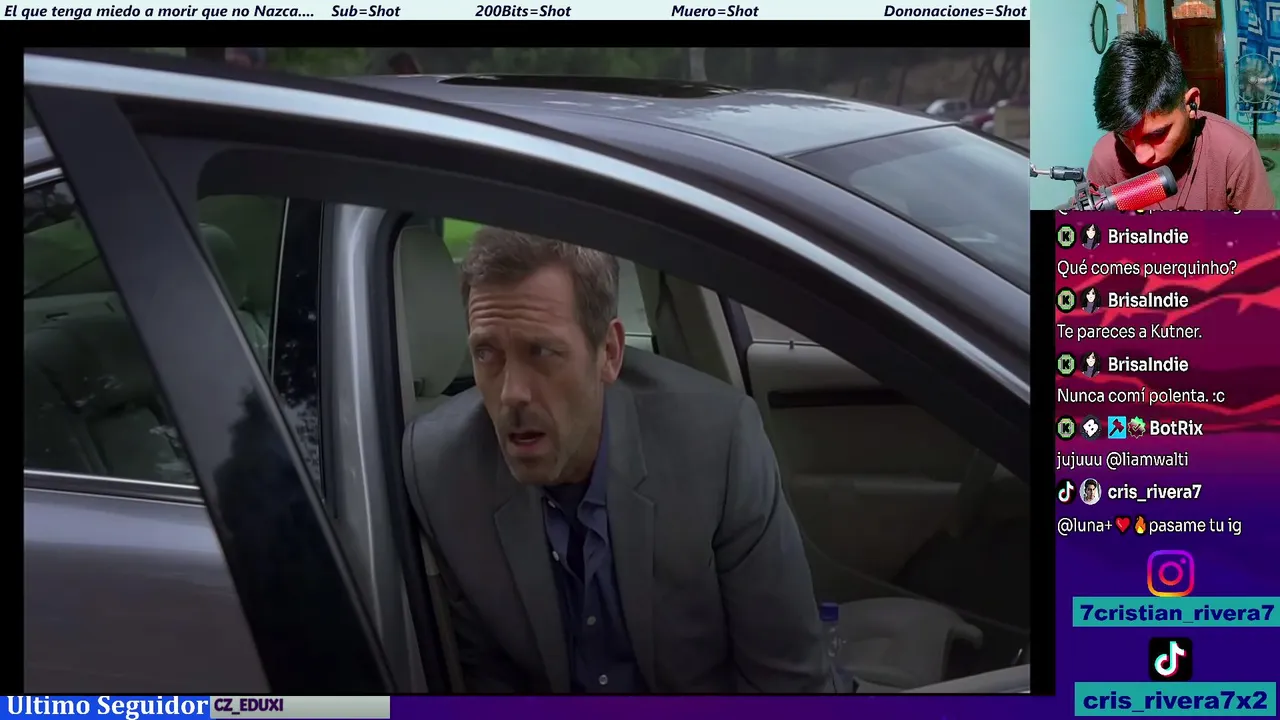This screenshot has width=1280, height=720.
Task: Click 'Te pareces a Kutner.' chat message
Action: coord(1129,332)
